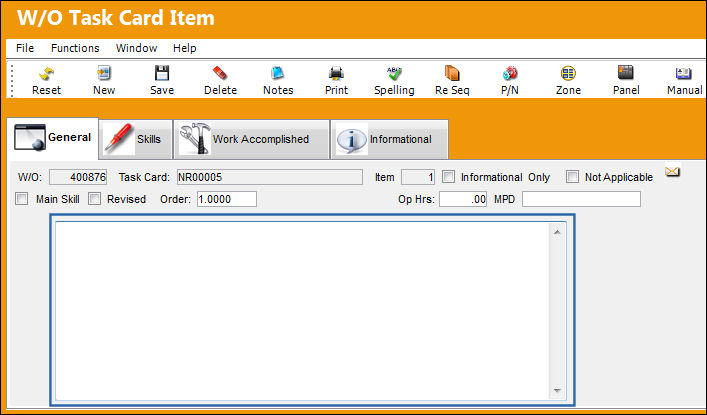Viewport: 707px width, 415px height.
Task: Toggle the Main Skill checkbox
Action: [x=22, y=198]
